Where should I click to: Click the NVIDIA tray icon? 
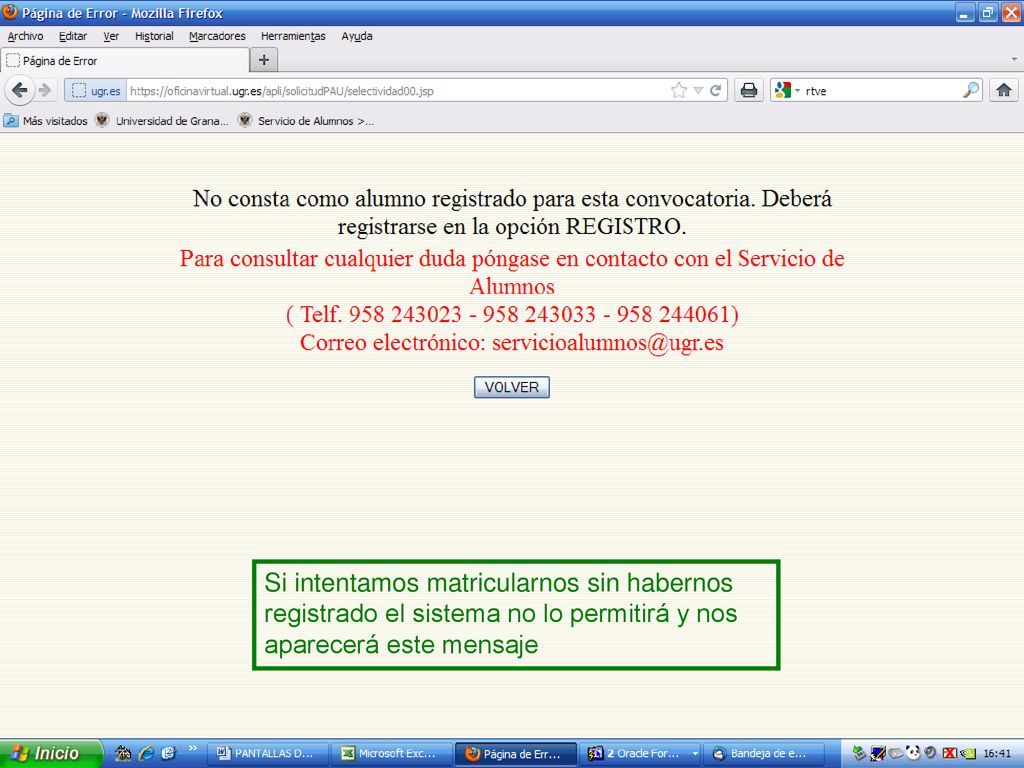click(968, 754)
